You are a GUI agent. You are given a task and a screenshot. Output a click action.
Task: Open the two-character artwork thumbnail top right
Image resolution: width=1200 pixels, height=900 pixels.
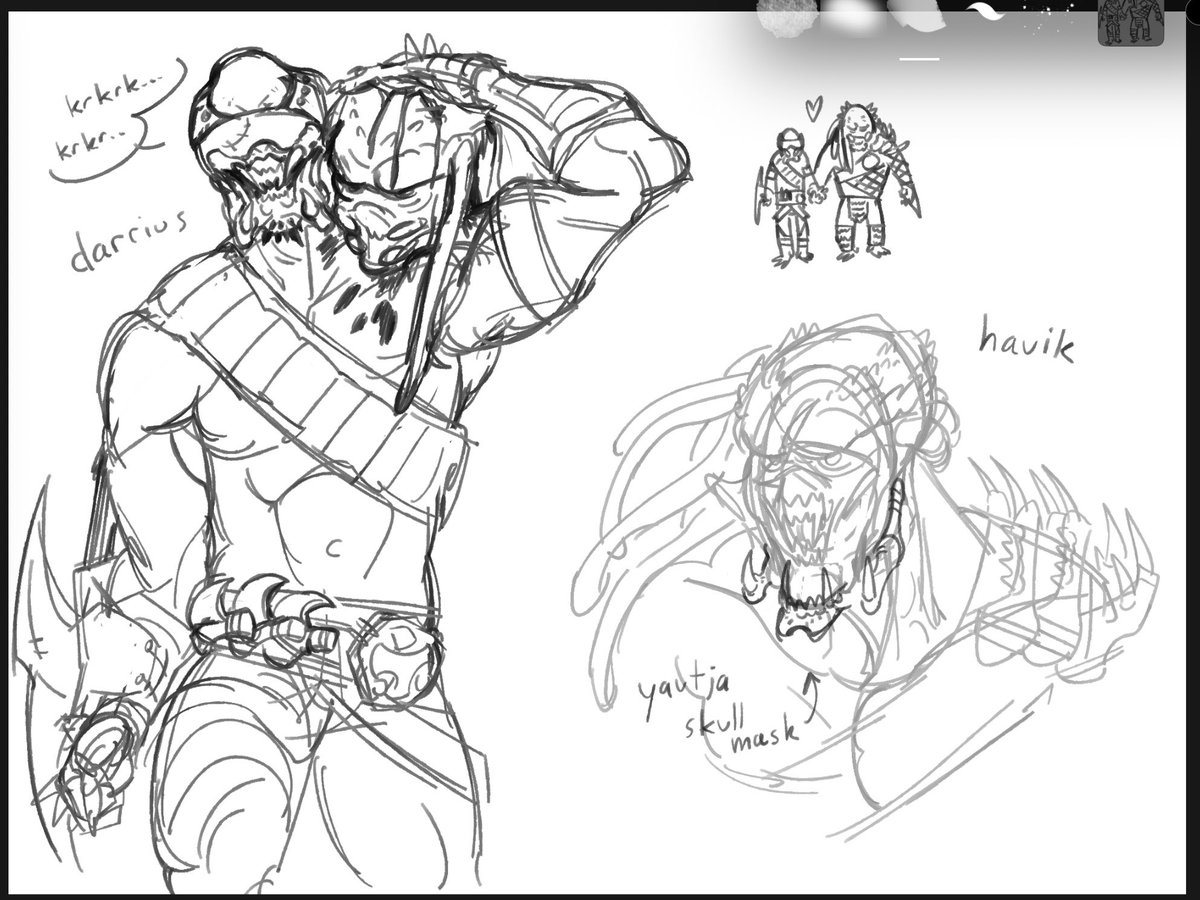pos(1130,18)
